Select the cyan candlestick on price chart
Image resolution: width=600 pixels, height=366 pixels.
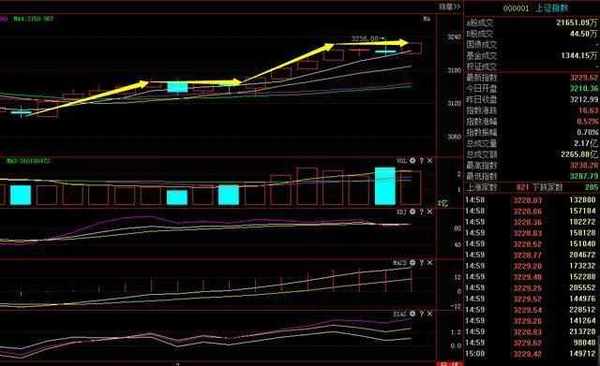coord(178,87)
